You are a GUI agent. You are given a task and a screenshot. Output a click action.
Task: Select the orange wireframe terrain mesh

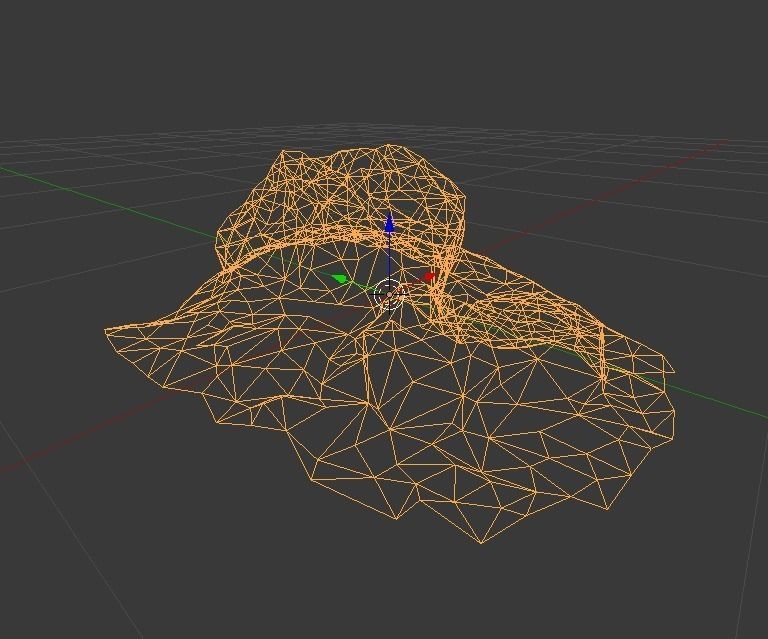pyautogui.click(x=389, y=344)
